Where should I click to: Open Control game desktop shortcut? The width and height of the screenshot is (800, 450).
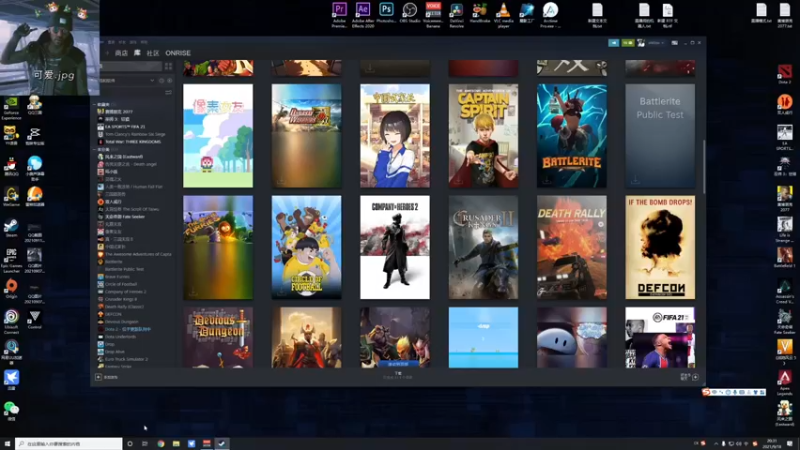point(35,319)
